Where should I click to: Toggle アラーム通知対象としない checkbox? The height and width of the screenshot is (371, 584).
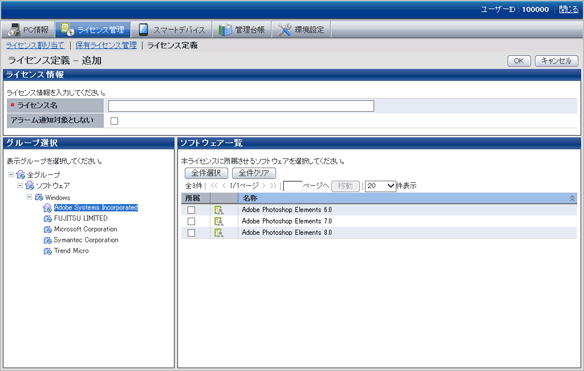point(114,121)
